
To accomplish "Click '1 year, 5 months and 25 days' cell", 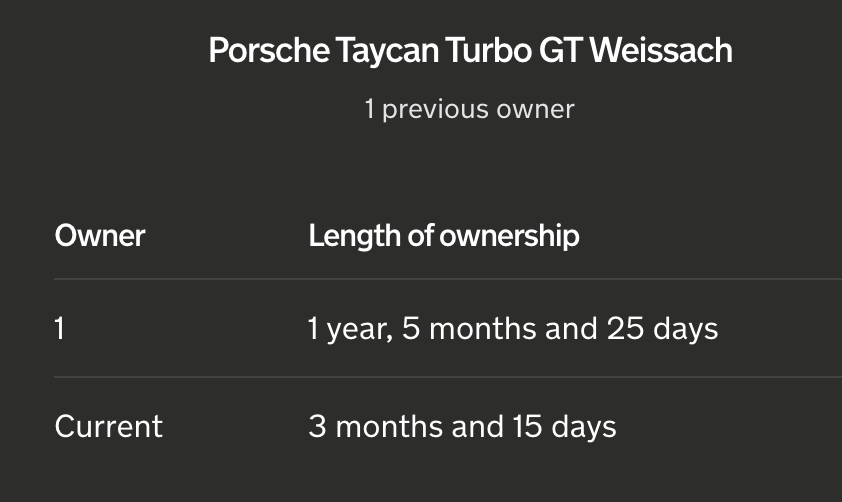I will 513,329.
